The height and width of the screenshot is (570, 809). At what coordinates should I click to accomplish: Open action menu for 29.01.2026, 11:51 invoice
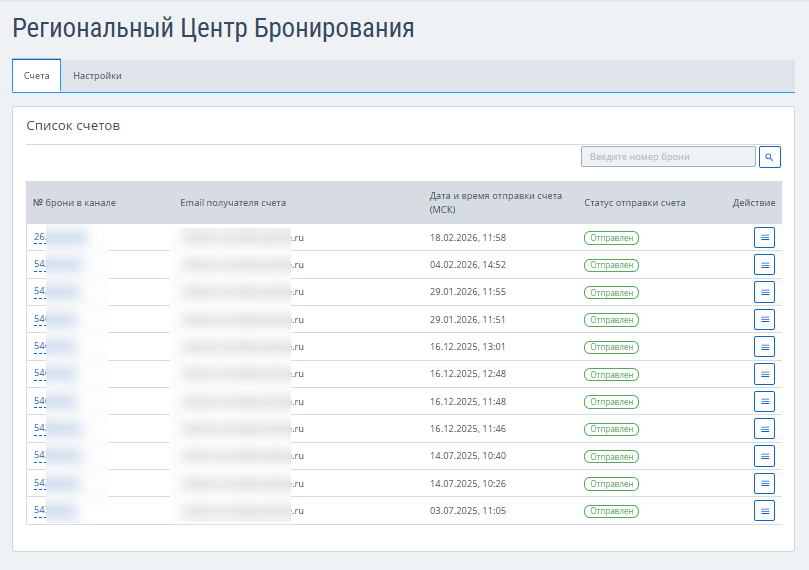pos(764,320)
